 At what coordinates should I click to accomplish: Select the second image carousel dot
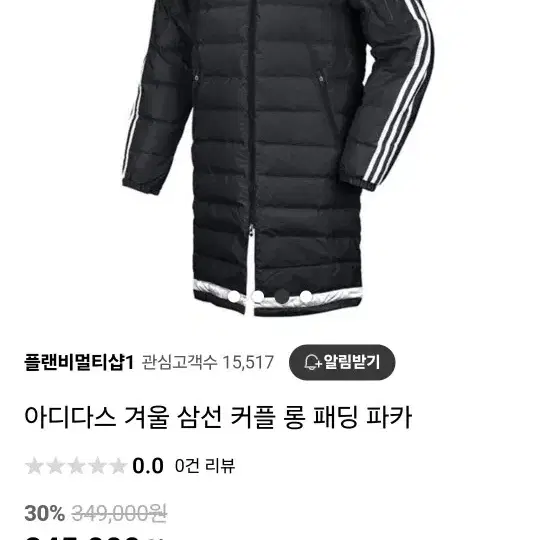coord(258,296)
